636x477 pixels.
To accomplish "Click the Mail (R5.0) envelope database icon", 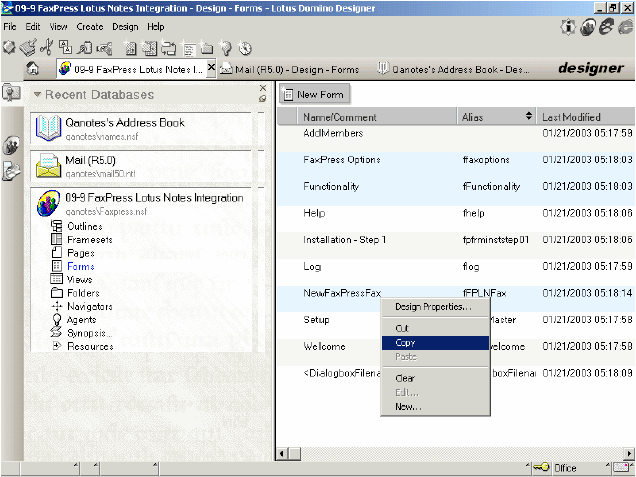I will pyautogui.click(x=48, y=165).
